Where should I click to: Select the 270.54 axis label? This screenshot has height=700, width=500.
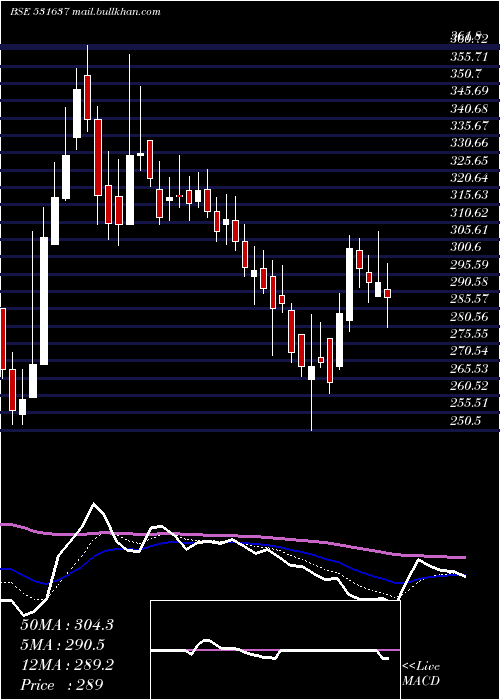[x=468, y=350]
